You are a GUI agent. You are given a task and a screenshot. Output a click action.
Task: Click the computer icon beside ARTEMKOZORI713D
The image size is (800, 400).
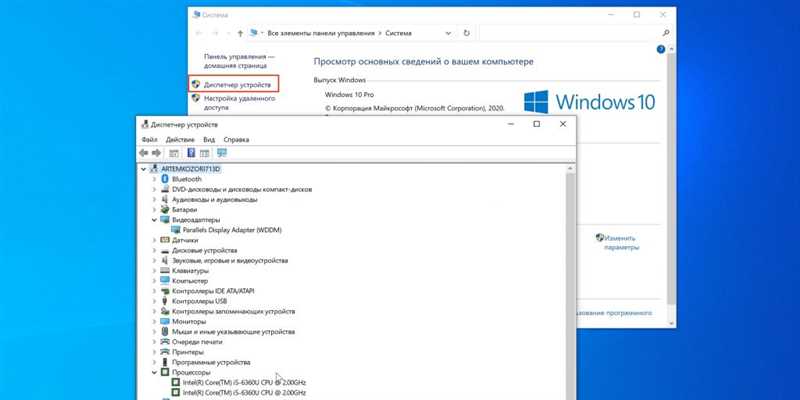tap(154, 169)
